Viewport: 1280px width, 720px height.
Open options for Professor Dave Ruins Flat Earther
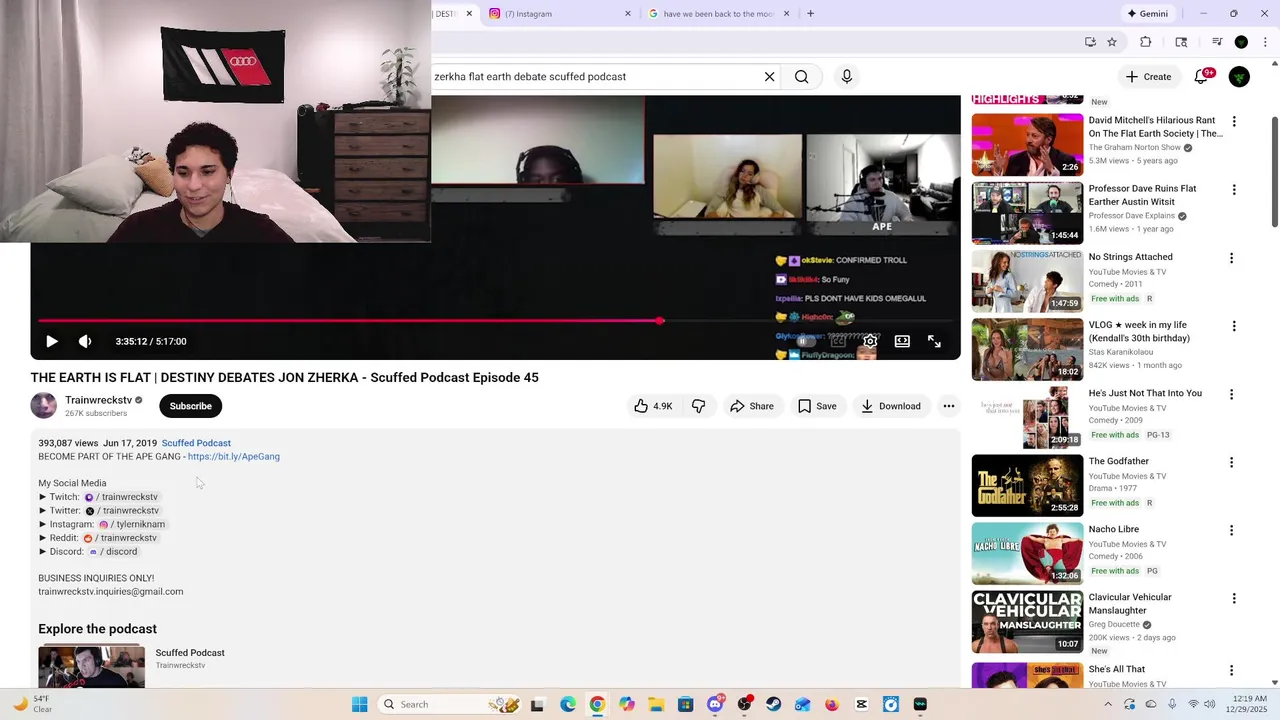(x=1234, y=189)
